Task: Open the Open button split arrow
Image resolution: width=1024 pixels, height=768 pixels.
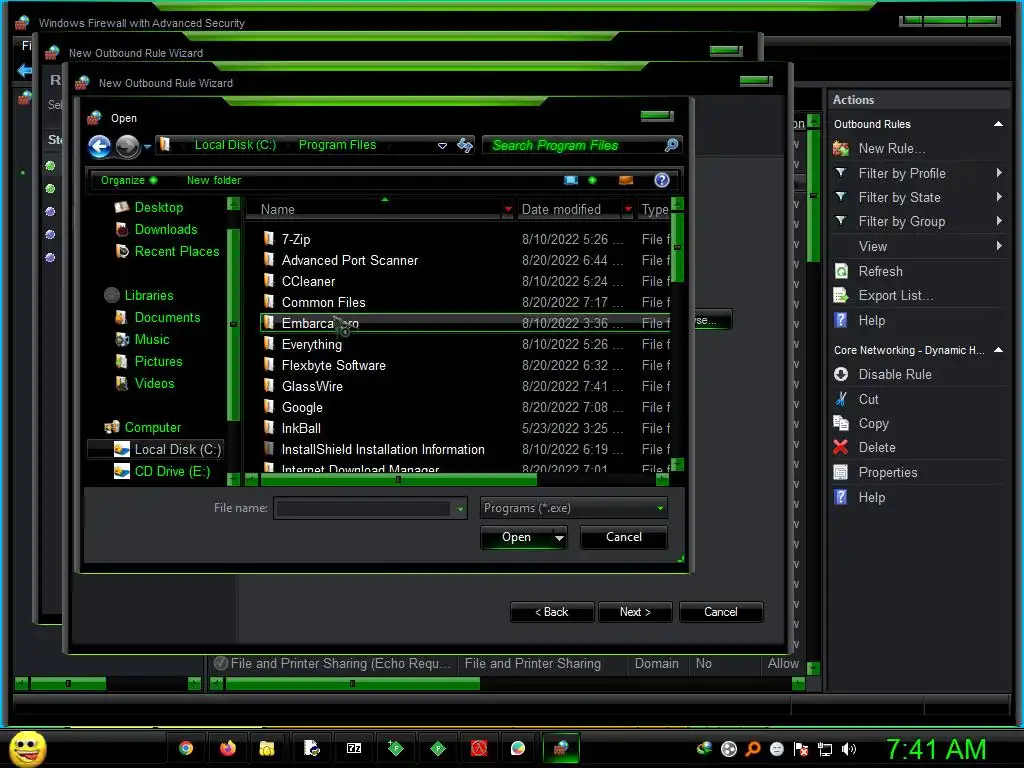Action: tap(559, 537)
